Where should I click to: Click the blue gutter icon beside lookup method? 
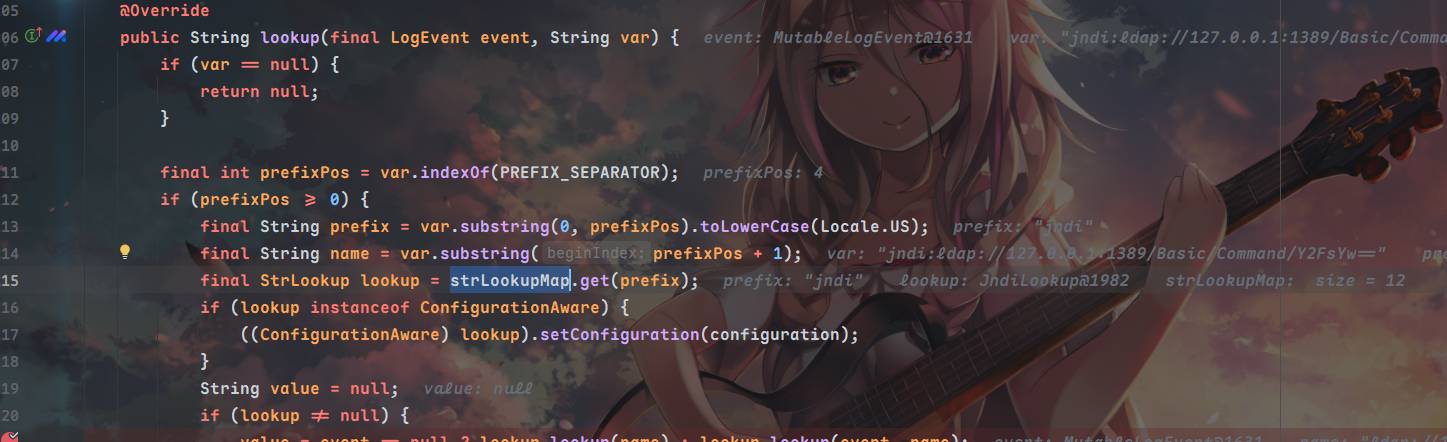(56, 37)
